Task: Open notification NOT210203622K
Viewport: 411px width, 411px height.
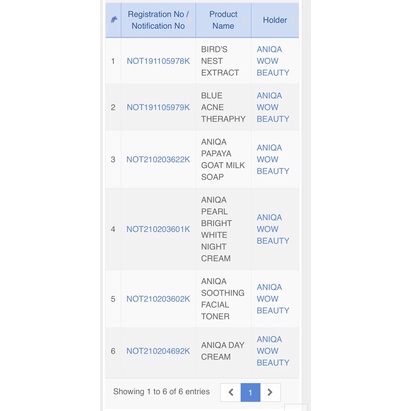Action: (x=158, y=159)
